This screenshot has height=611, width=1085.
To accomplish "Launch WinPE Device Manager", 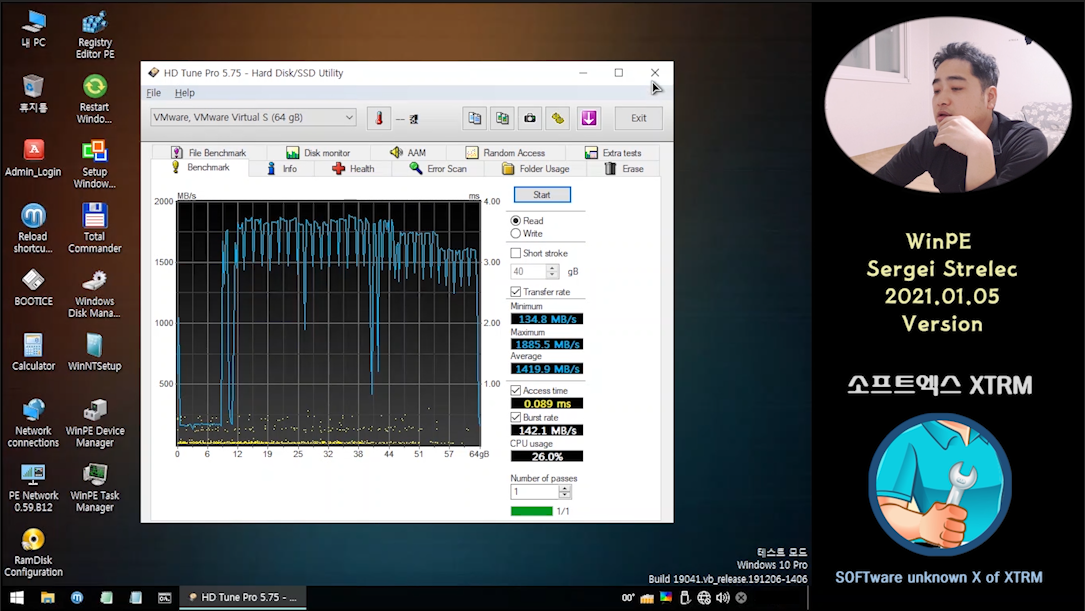I will [x=95, y=423].
